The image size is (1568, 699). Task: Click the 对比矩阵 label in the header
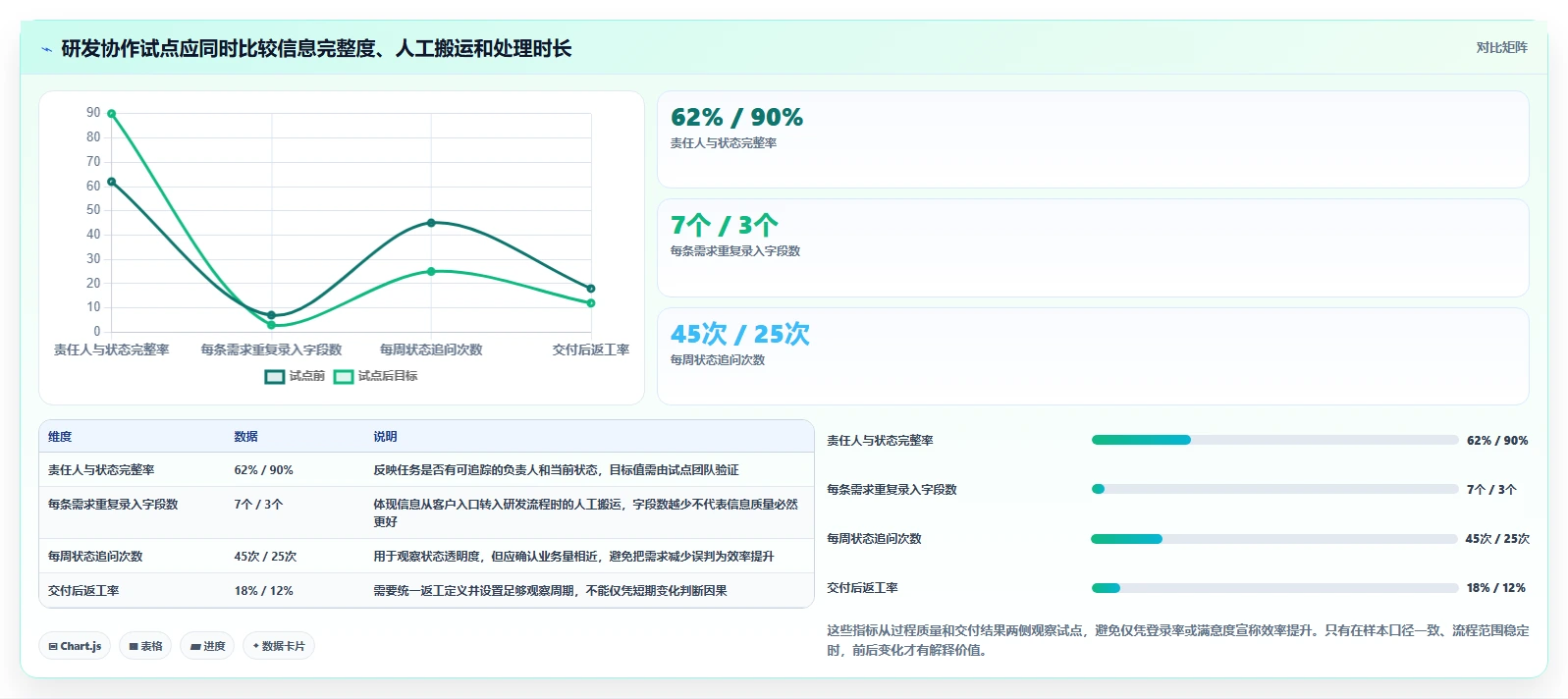click(x=1501, y=48)
